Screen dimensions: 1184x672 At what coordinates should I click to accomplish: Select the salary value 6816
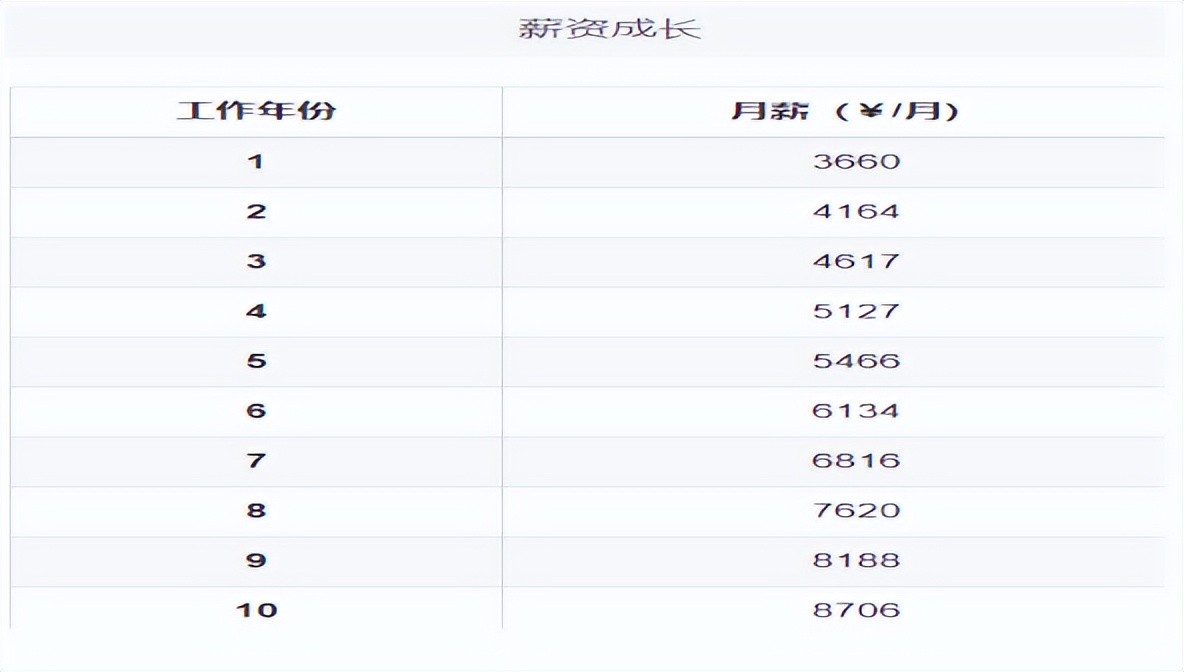tap(856, 461)
